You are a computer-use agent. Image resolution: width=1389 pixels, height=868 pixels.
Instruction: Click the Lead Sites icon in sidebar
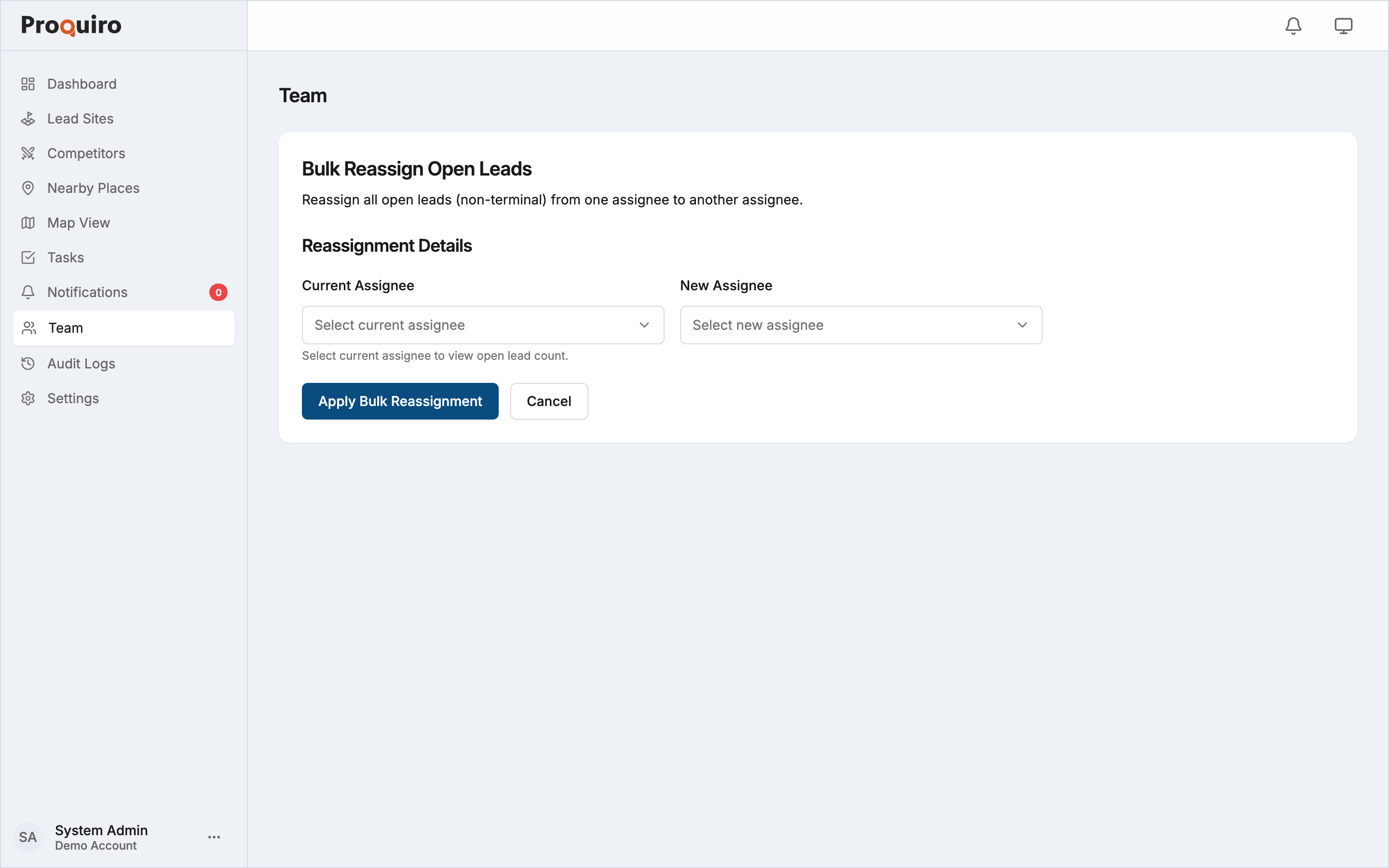pyautogui.click(x=28, y=119)
